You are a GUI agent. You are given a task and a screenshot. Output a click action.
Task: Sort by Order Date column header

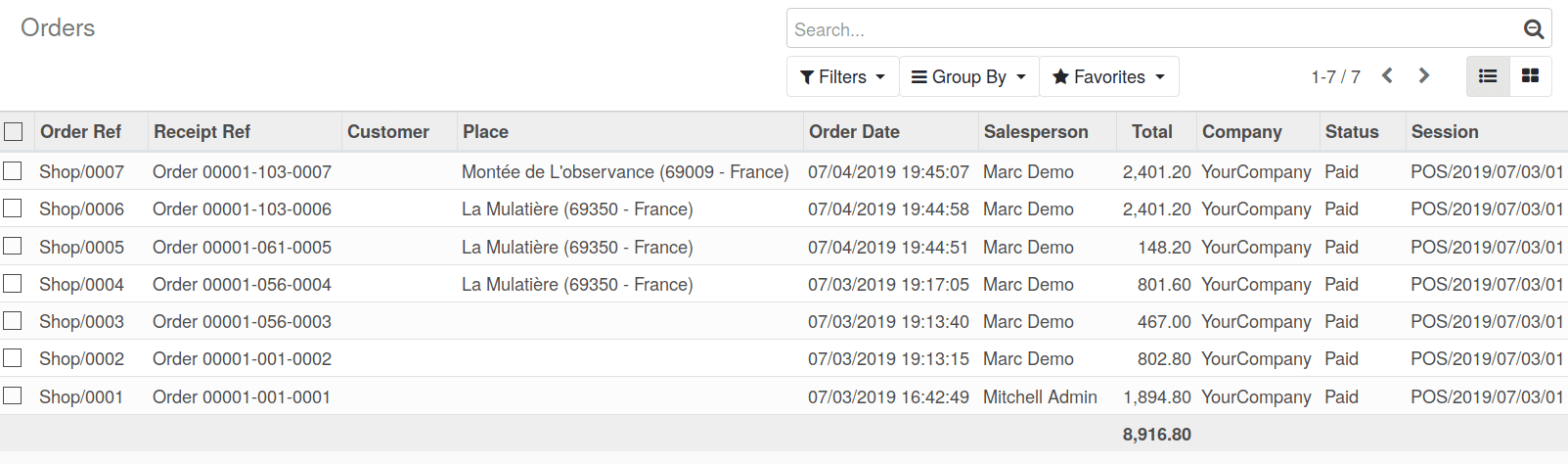coord(854,131)
